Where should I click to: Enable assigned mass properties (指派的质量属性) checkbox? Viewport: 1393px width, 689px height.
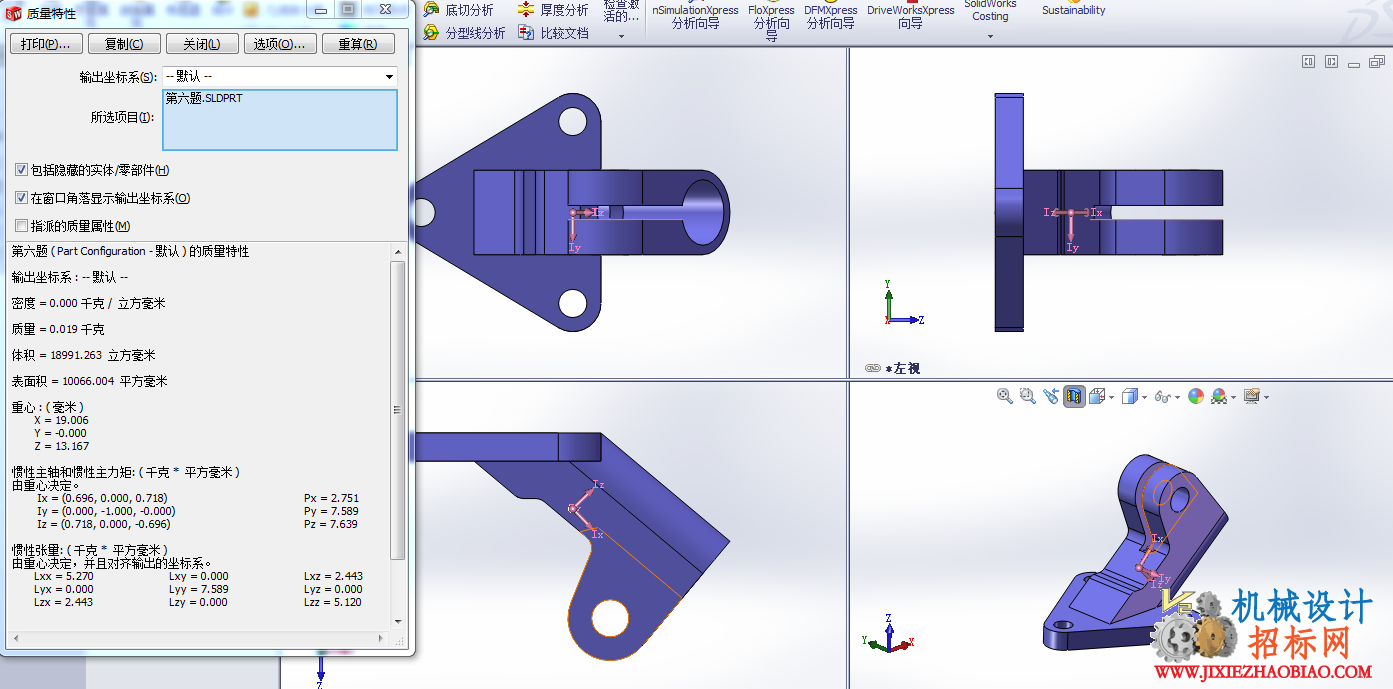tap(22, 226)
